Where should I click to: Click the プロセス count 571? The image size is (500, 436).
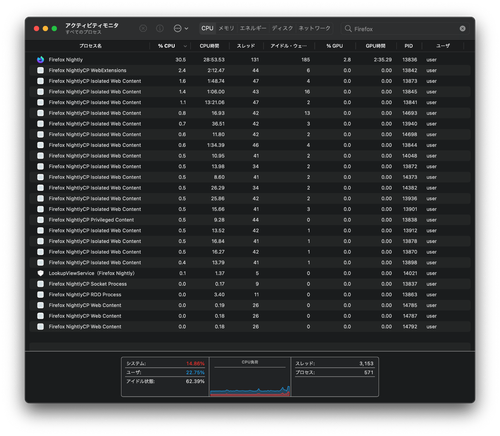click(369, 372)
